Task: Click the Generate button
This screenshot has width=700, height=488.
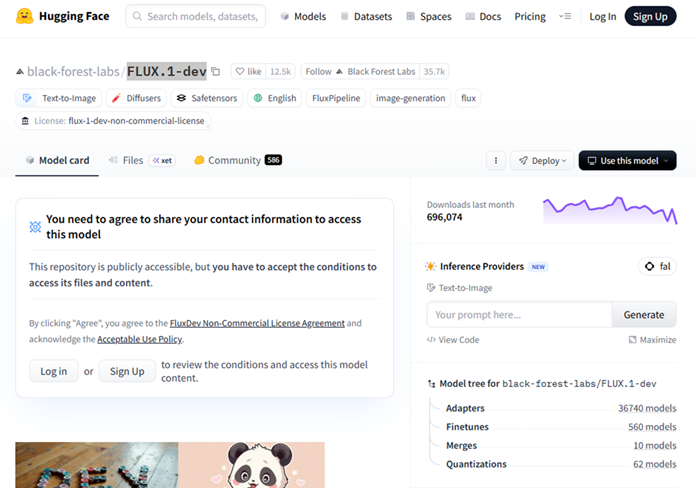Action: (644, 315)
